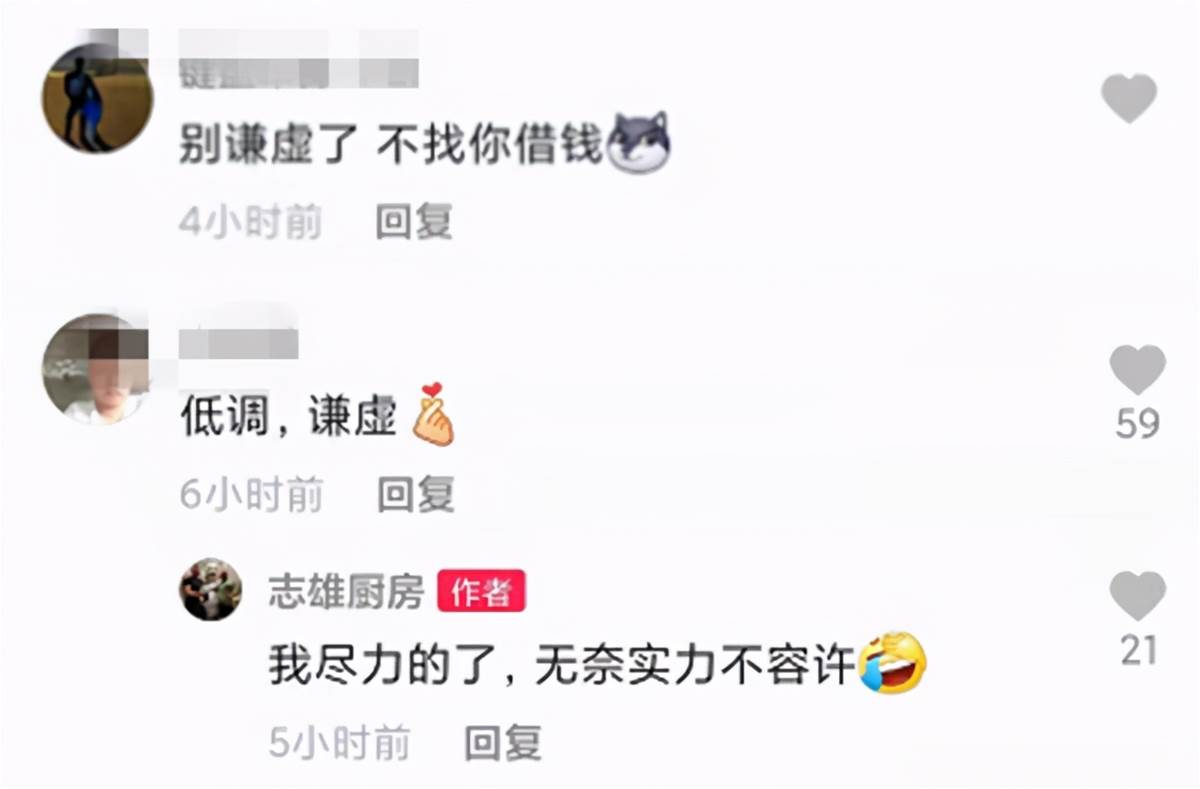Visit the 志雄厨房 username profile
This screenshot has width=1200, height=789.
click(x=346, y=593)
